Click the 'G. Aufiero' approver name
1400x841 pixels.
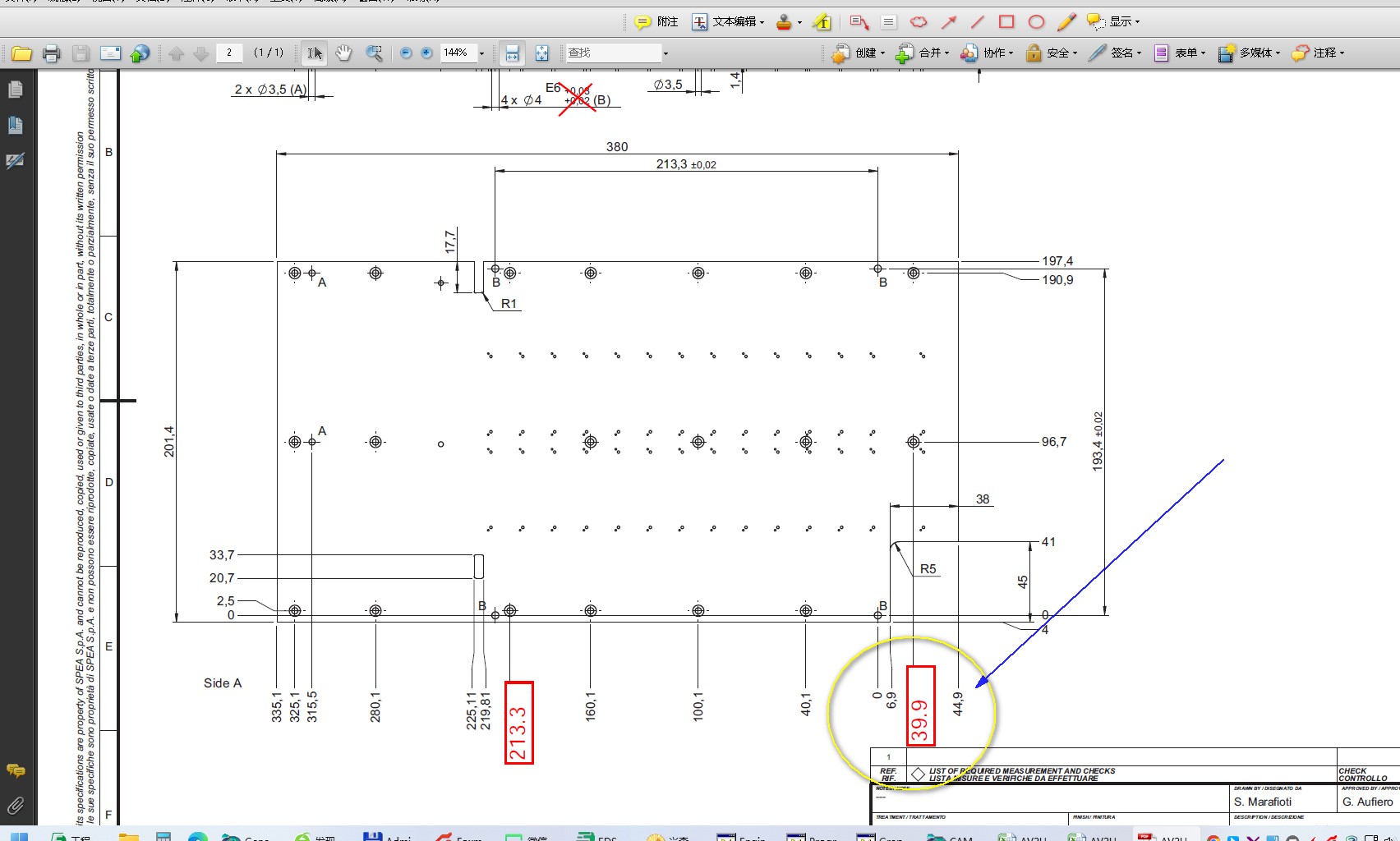coord(1367,802)
